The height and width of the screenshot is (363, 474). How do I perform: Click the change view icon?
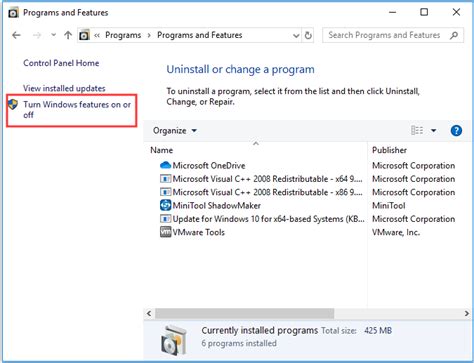(417, 130)
